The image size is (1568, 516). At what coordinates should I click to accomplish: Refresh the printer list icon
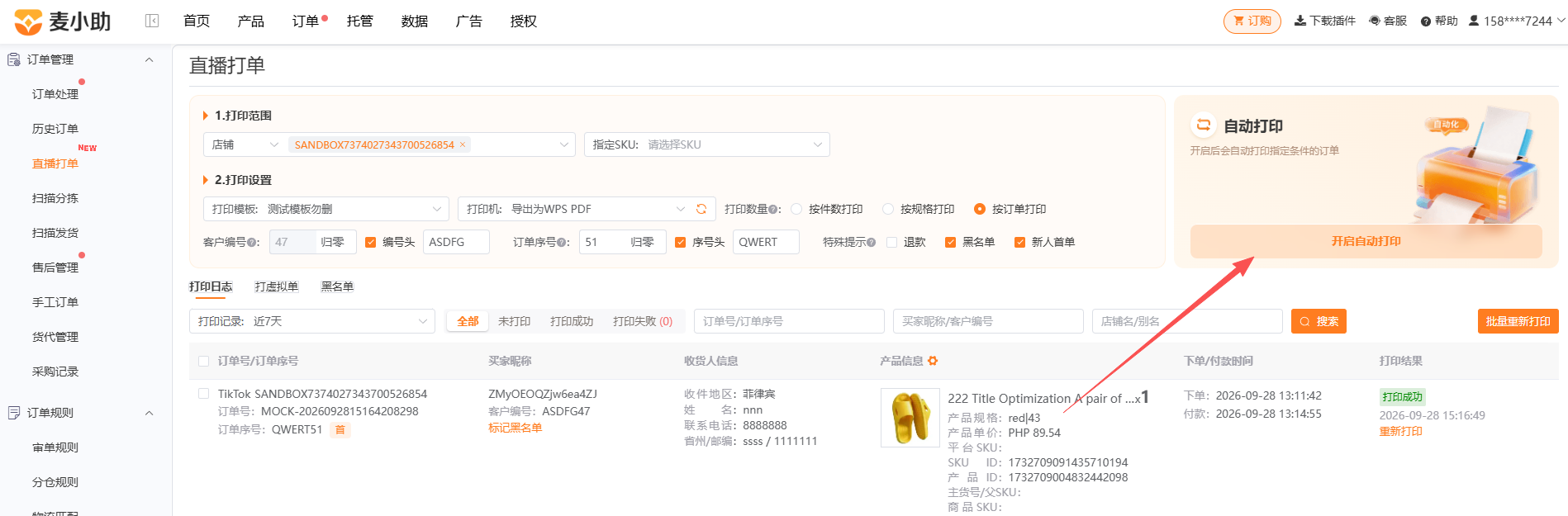tap(701, 209)
